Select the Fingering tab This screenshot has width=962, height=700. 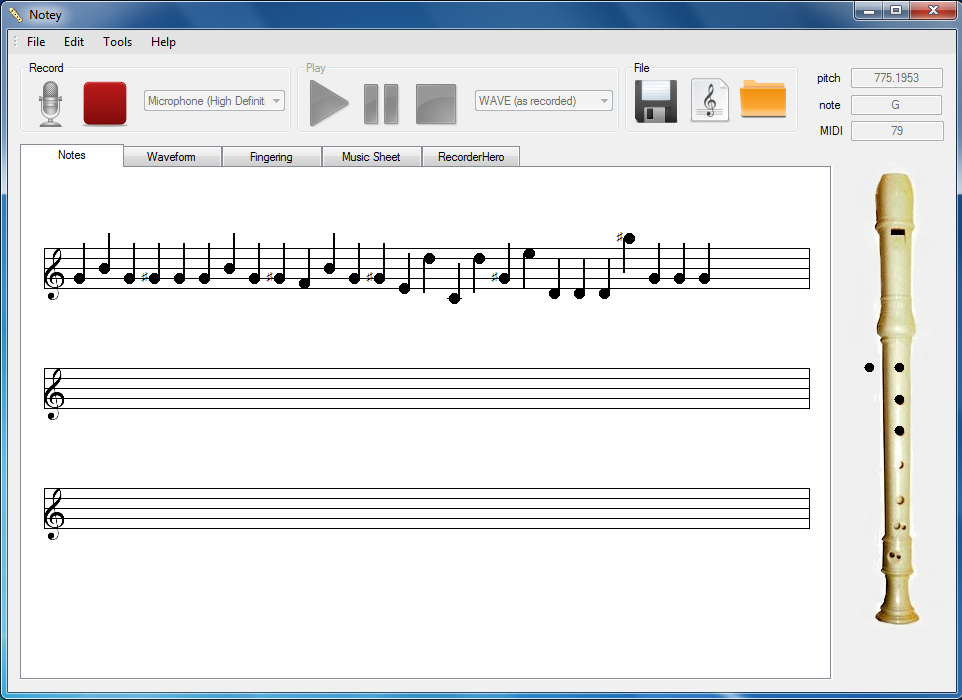(272, 156)
